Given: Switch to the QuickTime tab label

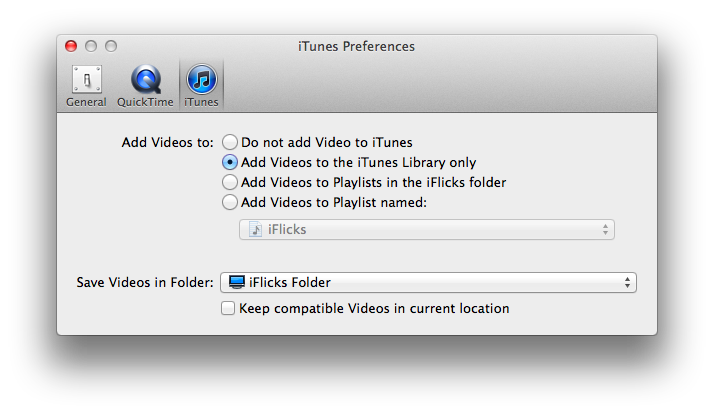Looking at the screenshot, I should [x=145, y=102].
